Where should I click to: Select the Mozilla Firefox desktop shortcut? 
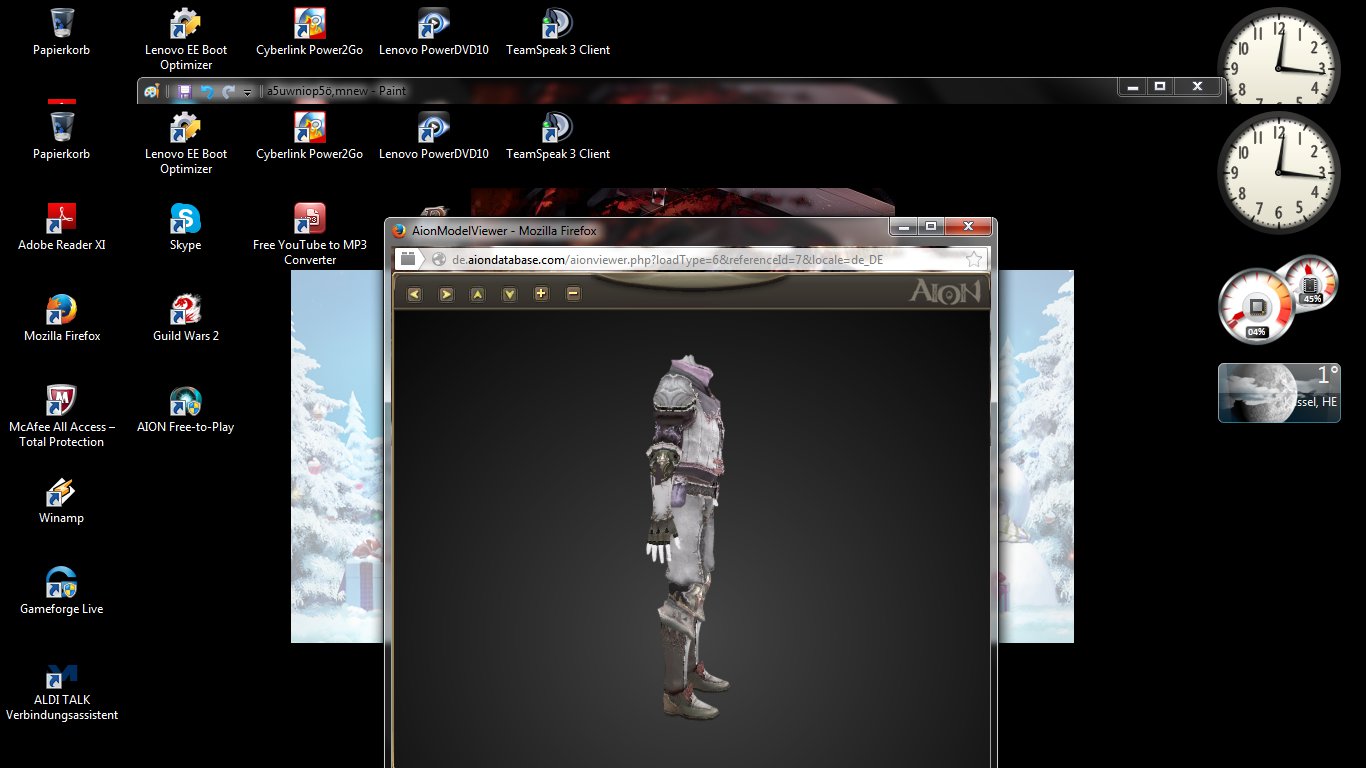62,317
